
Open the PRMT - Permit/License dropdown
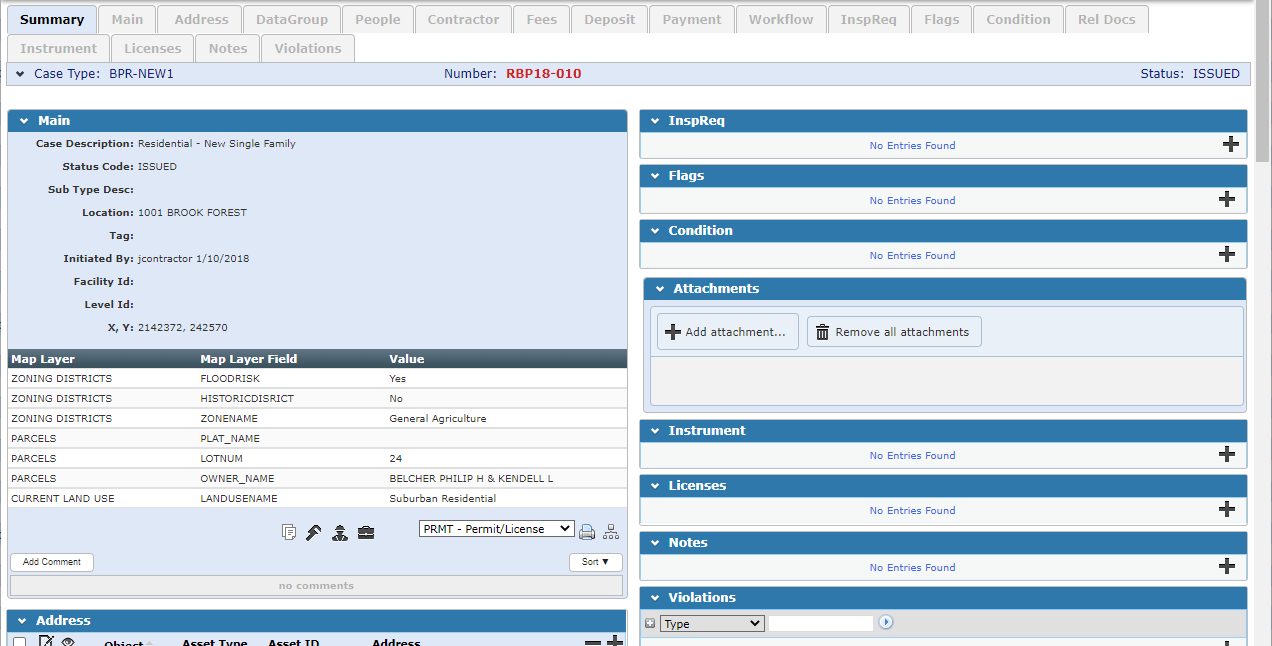click(x=496, y=529)
